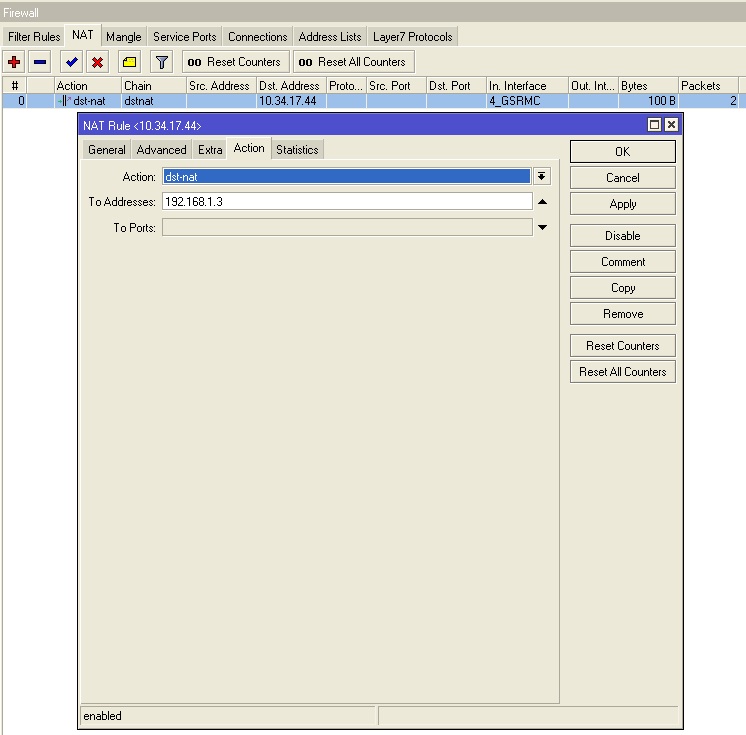Switch to Layer7 Protocols tab
Screen dimensions: 746x735
[412, 37]
